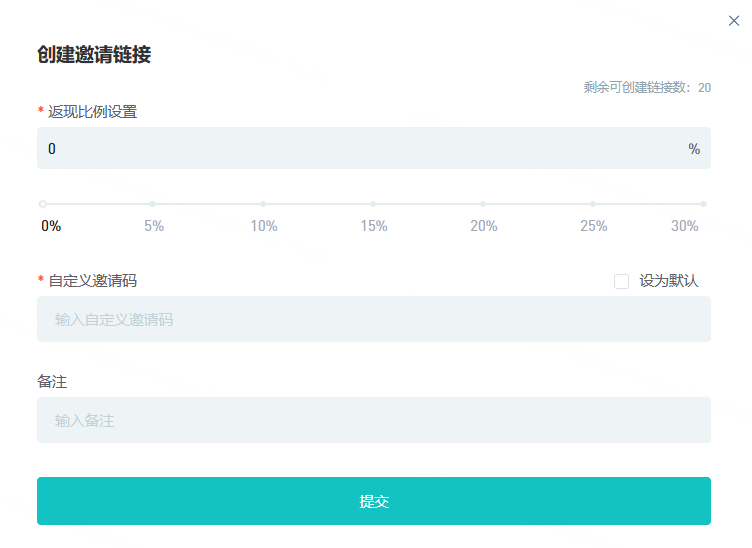Click the 剩余可创建链接数 counter text
The image size is (752, 548).
647,88
